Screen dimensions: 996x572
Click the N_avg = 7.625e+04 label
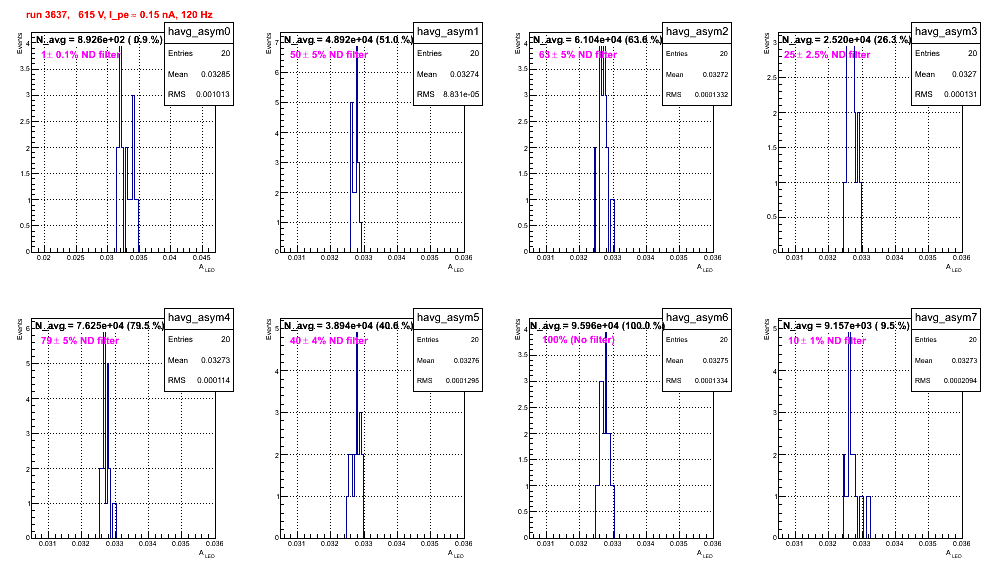click(x=100, y=325)
